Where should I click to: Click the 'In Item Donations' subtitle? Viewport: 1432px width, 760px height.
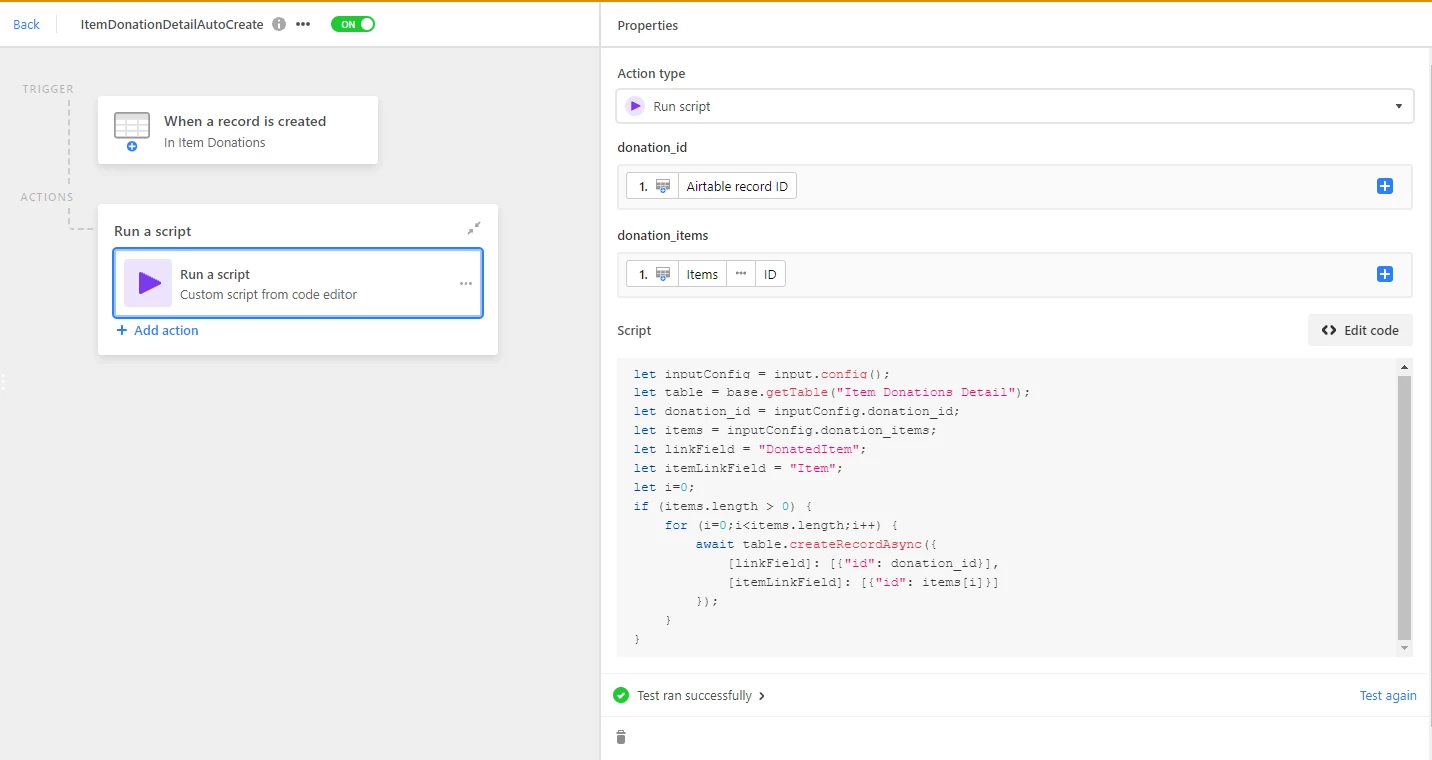tap(215, 142)
